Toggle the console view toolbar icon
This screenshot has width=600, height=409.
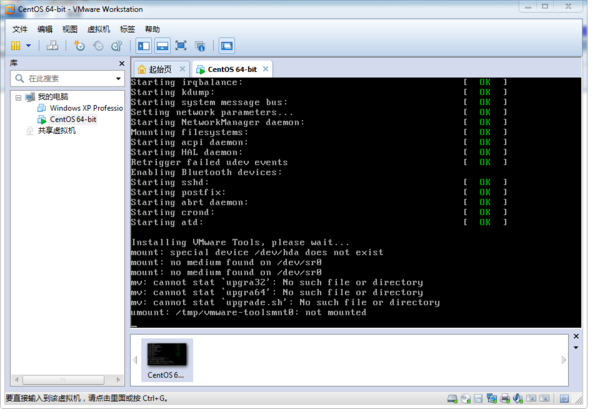227,46
